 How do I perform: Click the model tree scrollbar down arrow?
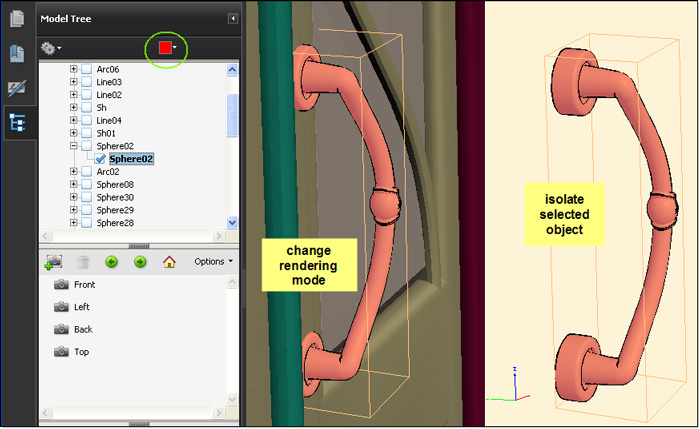tap(233, 223)
